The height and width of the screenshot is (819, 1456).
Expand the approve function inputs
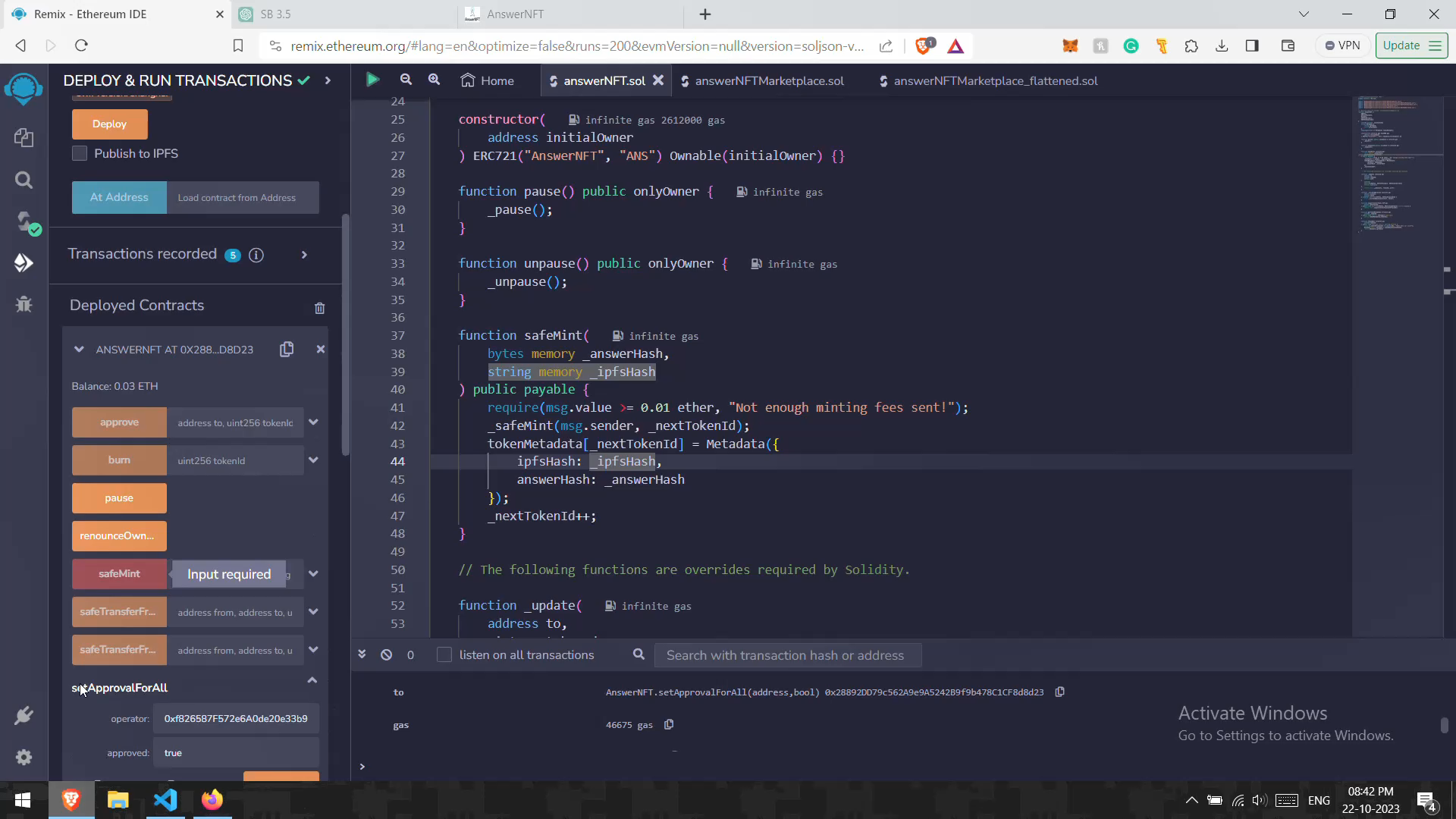point(313,422)
